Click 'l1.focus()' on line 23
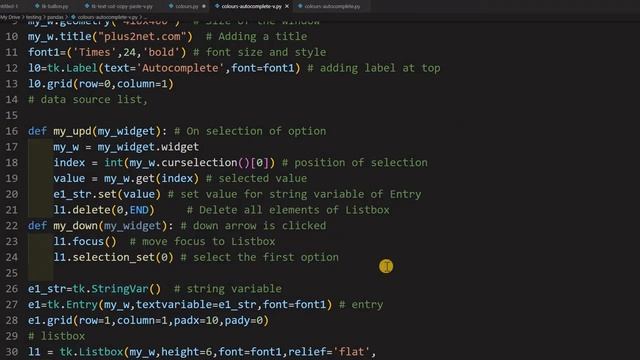Image resolution: width=640 pixels, height=360 pixels. coord(85,241)
